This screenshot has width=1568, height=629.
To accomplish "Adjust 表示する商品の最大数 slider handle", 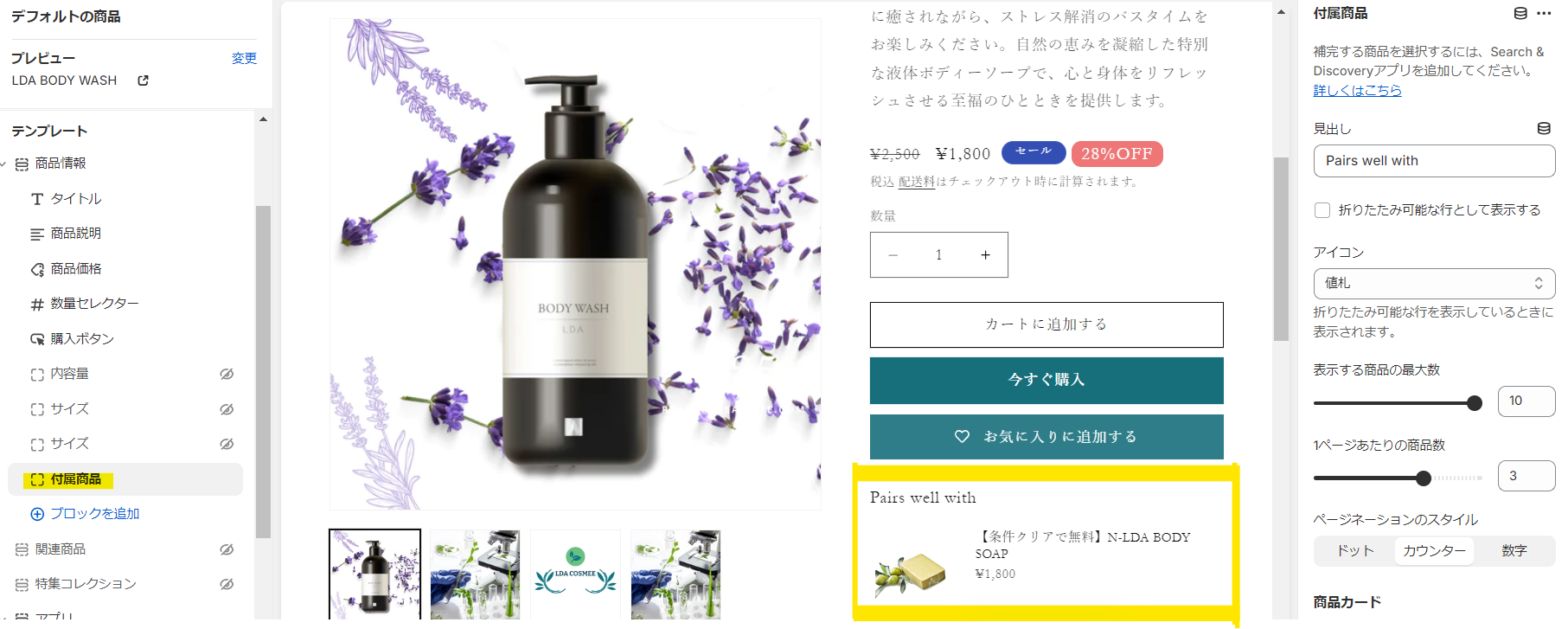I will (1475, 402).
